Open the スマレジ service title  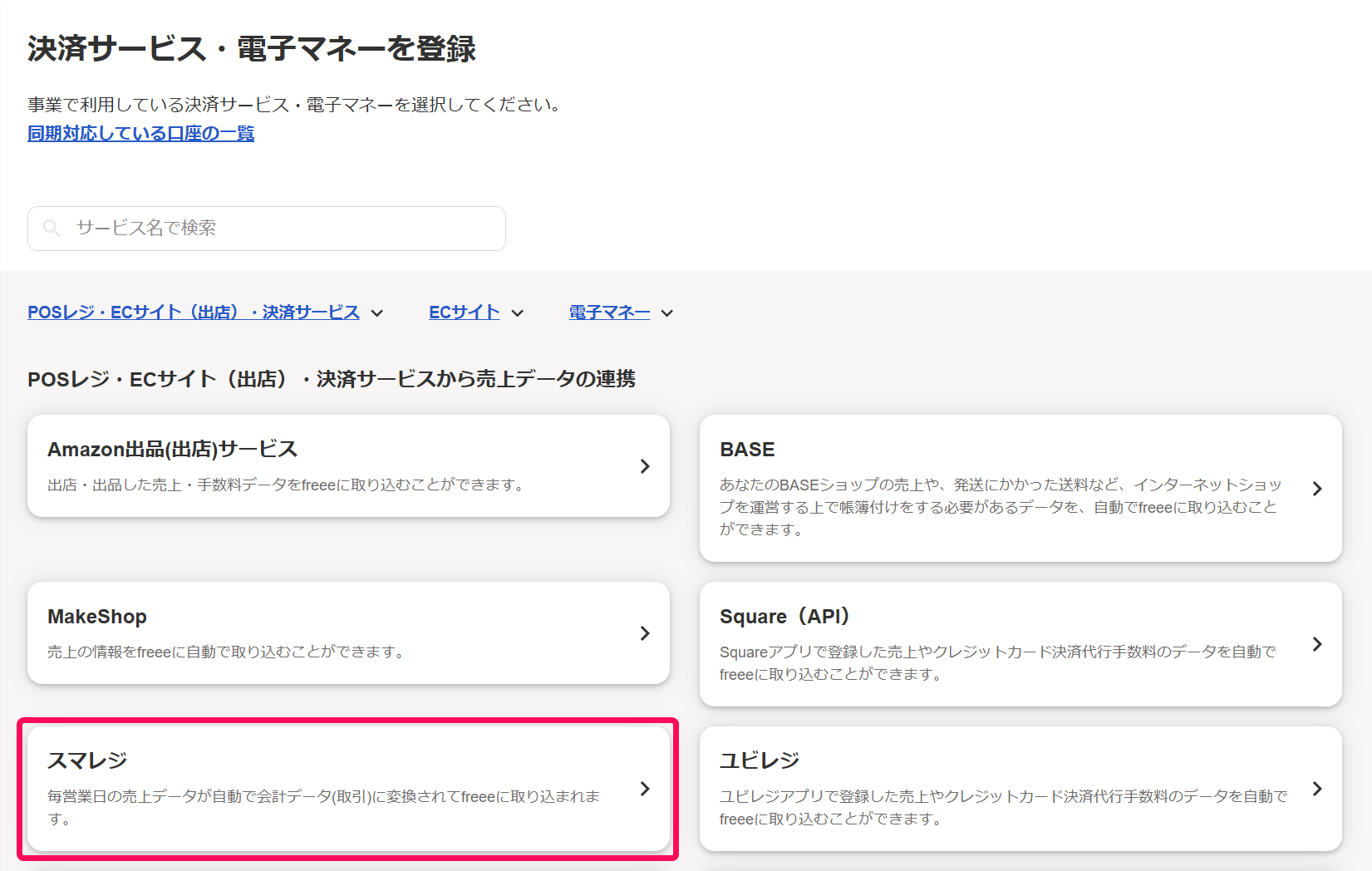click(87, 760)
